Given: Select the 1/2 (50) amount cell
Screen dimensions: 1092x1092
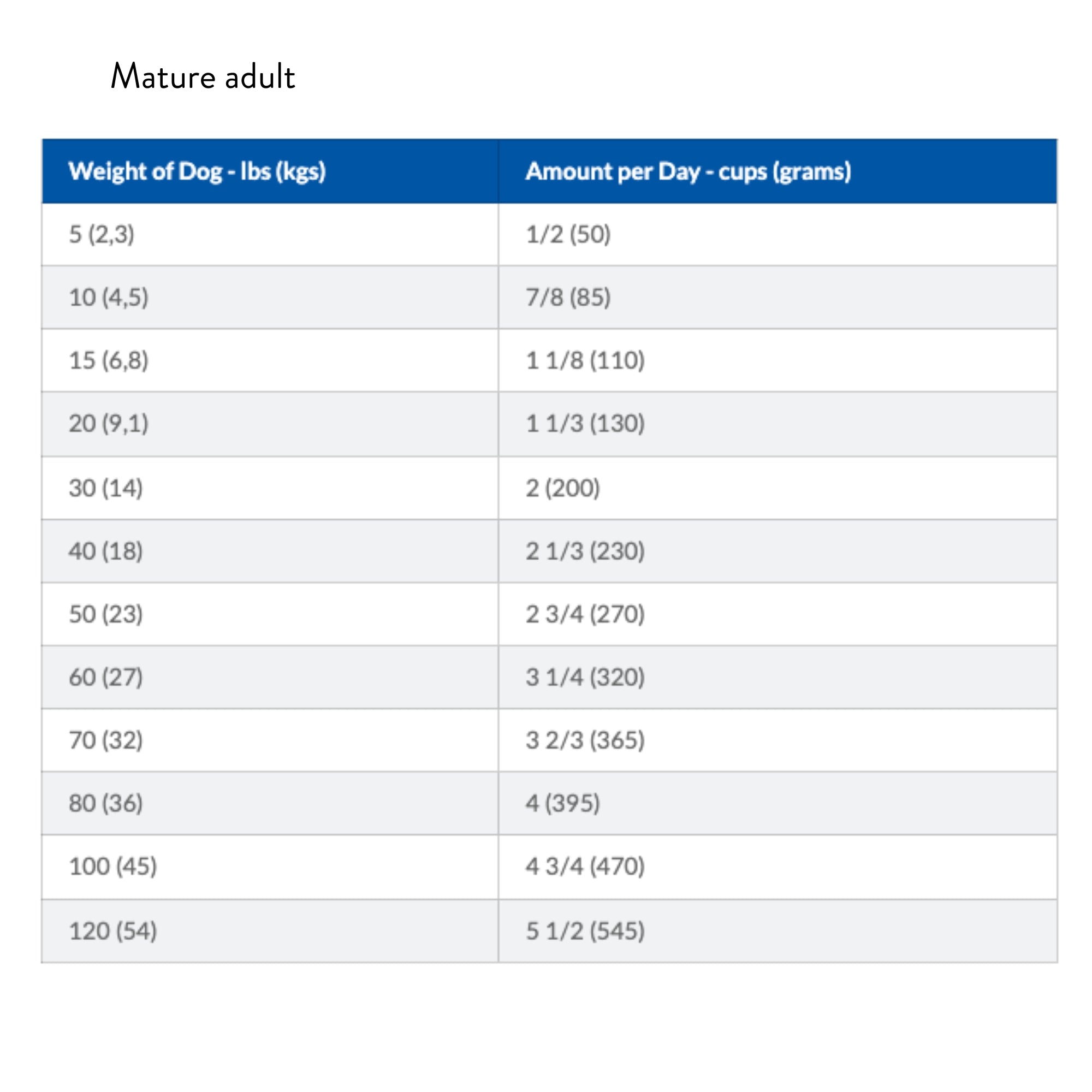Looking at the screenshot, I should pos(568,235).
